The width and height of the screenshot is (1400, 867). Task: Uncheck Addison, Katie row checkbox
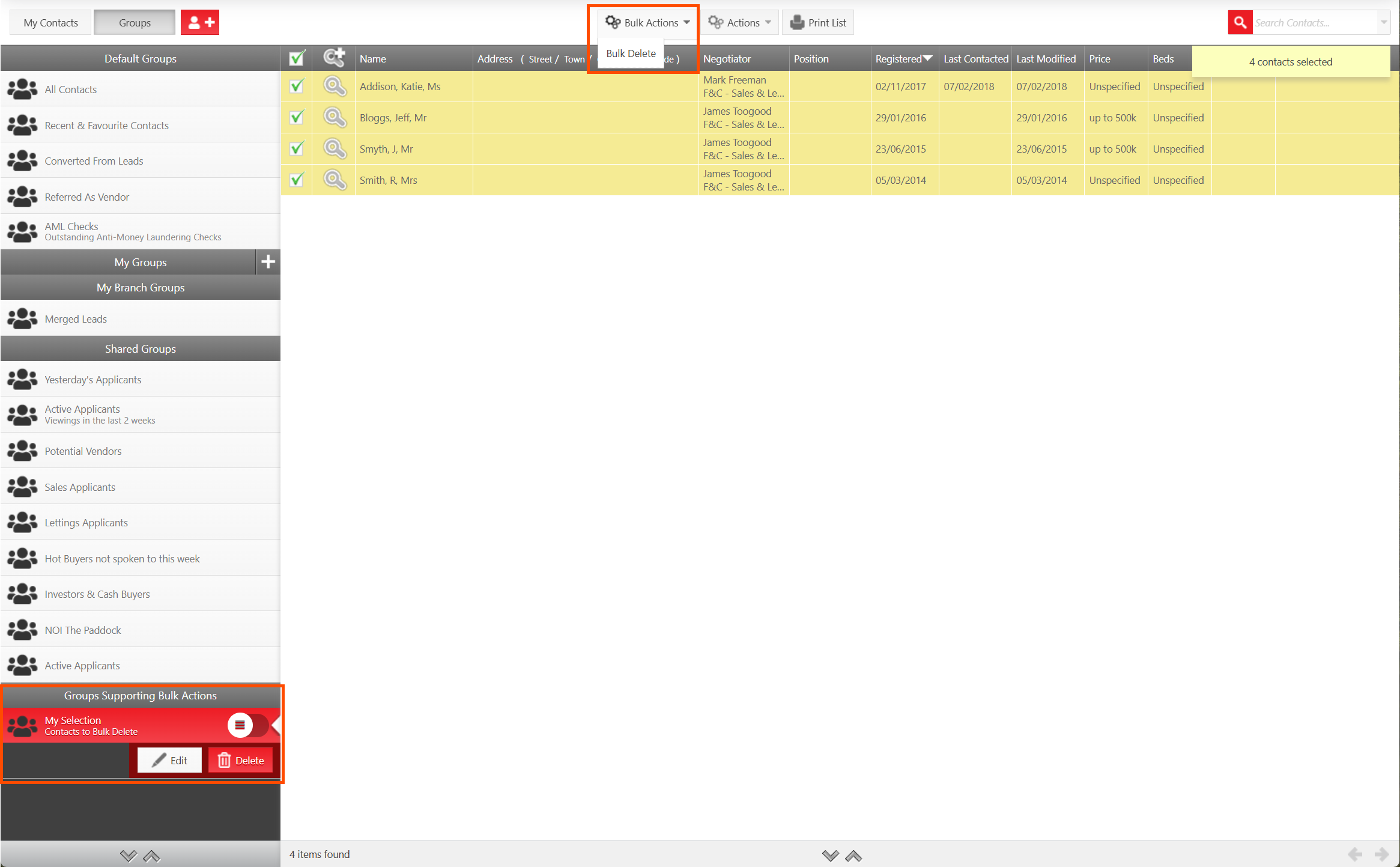pos(297,87)
